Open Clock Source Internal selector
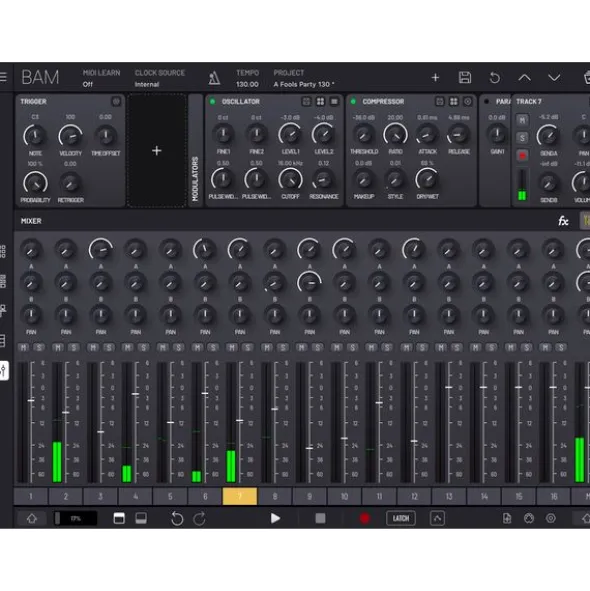Viewport: 590px width, 591px height. coord(160,78)
